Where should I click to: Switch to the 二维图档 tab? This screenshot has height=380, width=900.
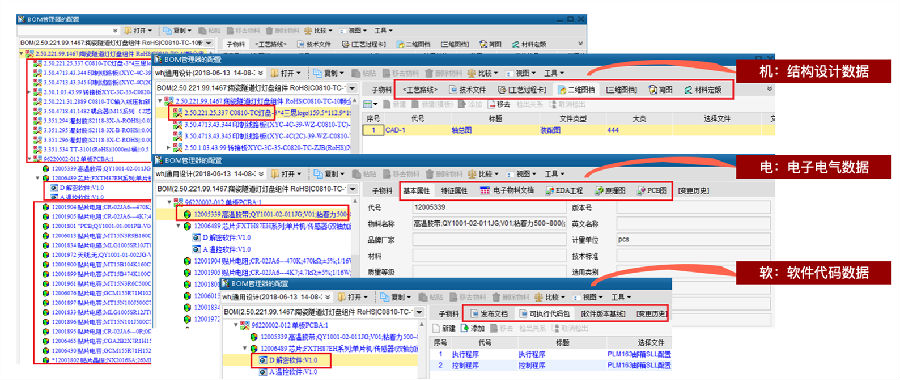pos(576,90)
